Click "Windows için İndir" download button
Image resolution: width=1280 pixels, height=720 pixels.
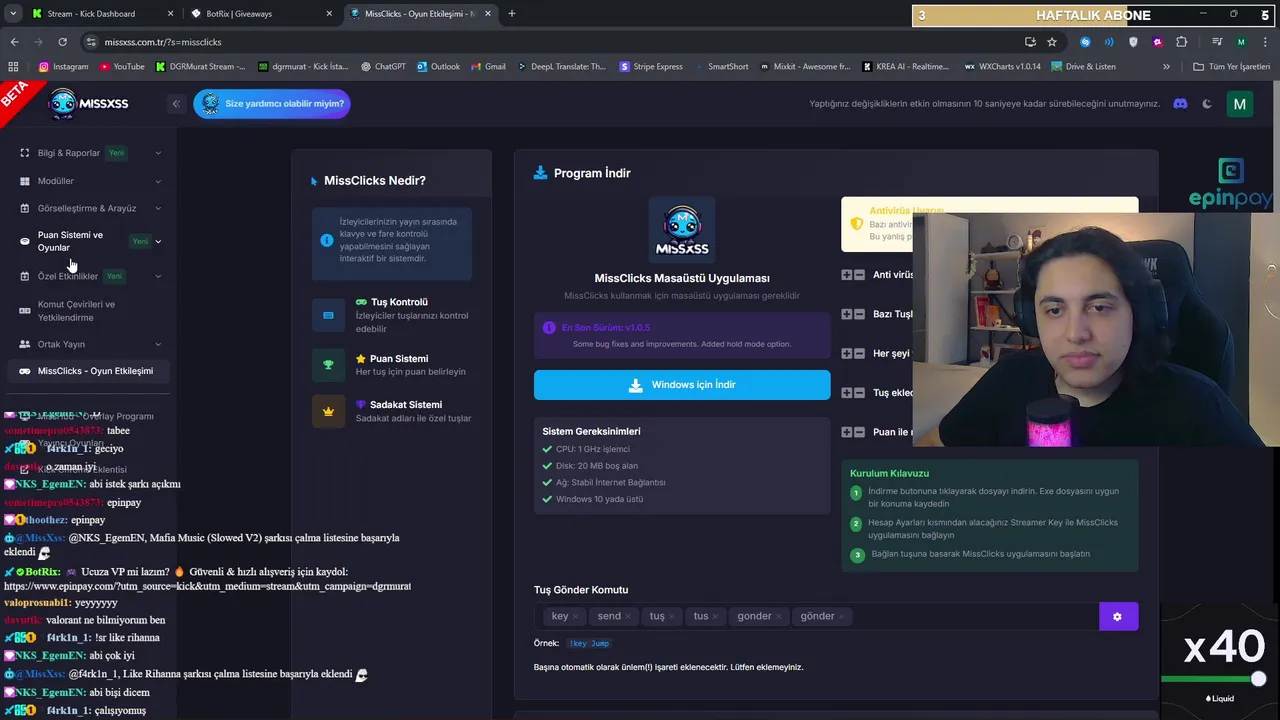point(682,385)
